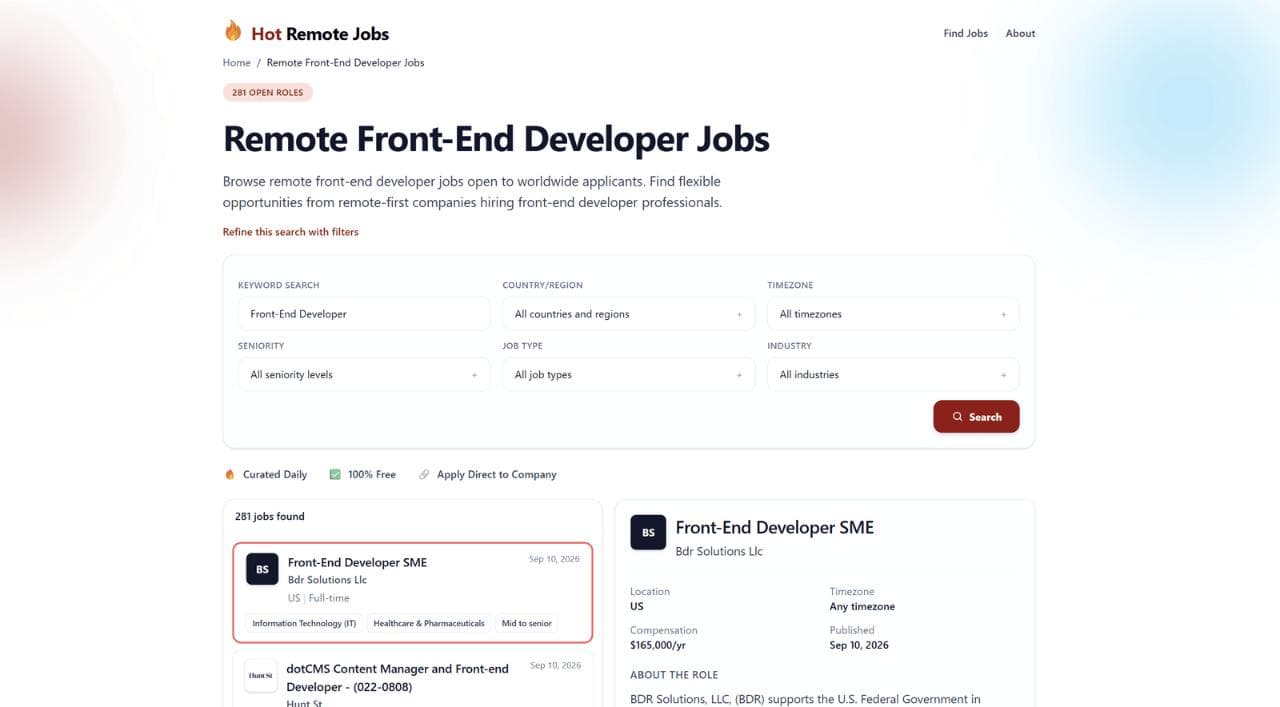This screenshot has width=1280, height=707.
Task: Click the Home breadcrumb link
Action: pos(237,62)
